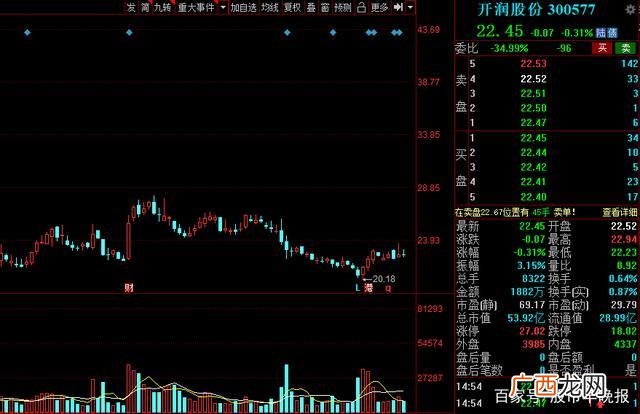The image size is (640, 414).
Task: Click the 总手 value 8322
Action: pos(533,278)
